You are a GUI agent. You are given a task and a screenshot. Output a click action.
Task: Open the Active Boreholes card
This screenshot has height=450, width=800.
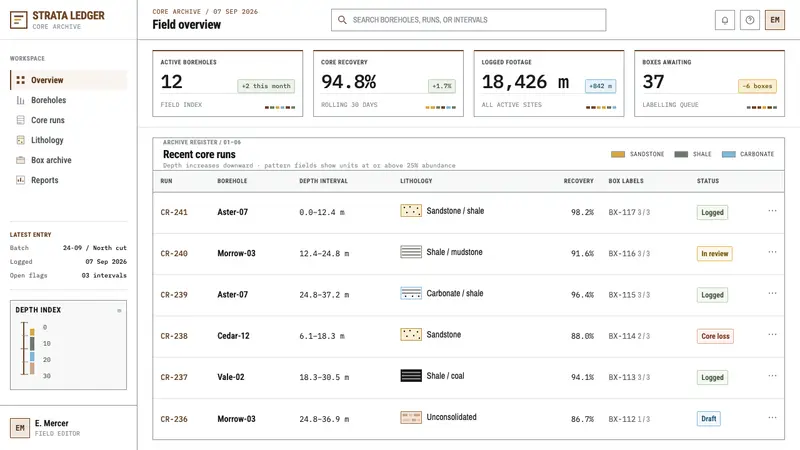228,83
